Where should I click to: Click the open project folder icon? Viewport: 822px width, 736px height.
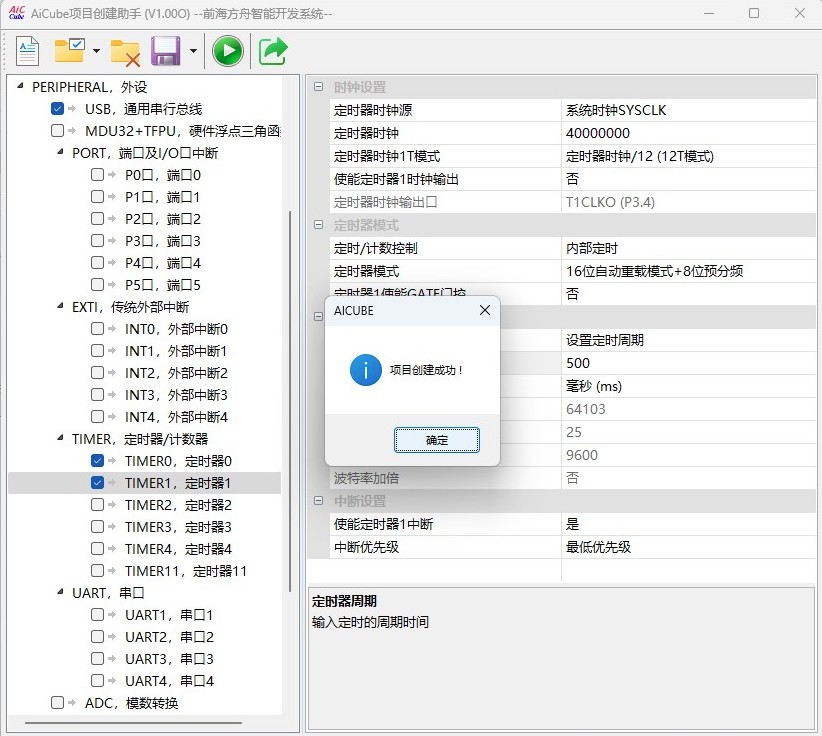pos(70,51)
